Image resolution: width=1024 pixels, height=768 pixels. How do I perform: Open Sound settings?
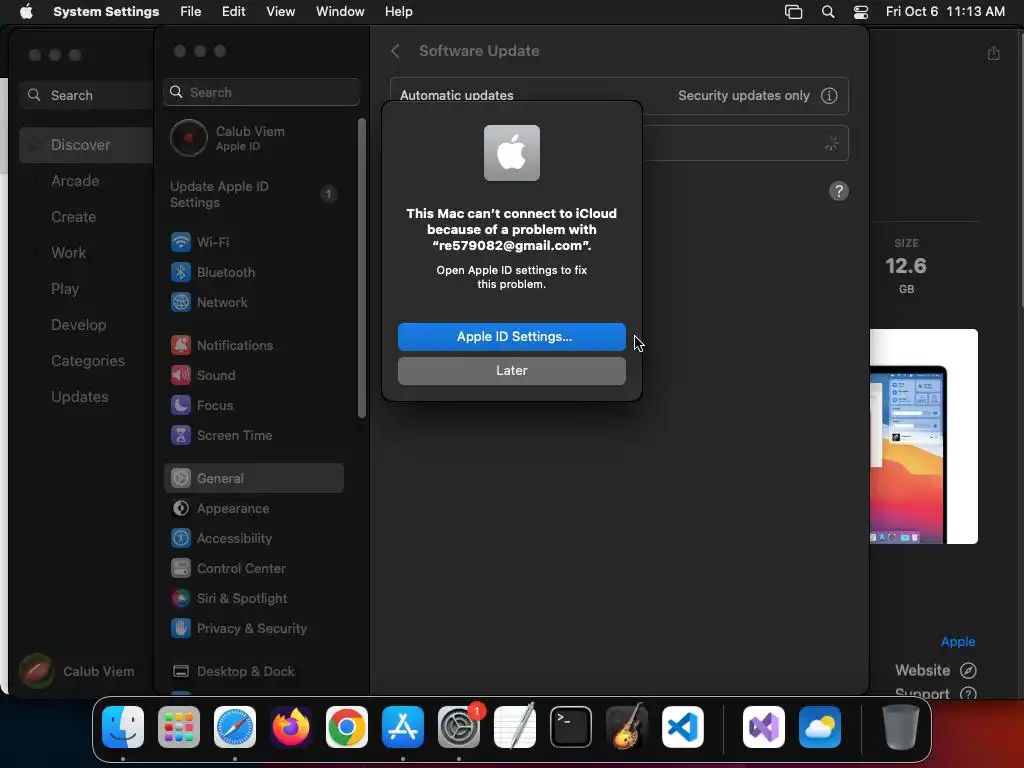(x=253, y=376)
